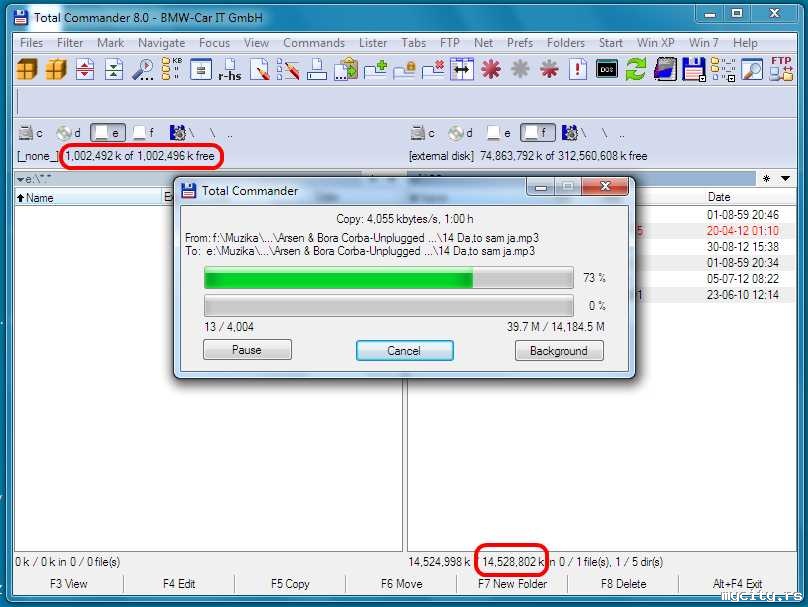Open the DOS command prompt icon

pyautogui.click(x=607, y=69)
